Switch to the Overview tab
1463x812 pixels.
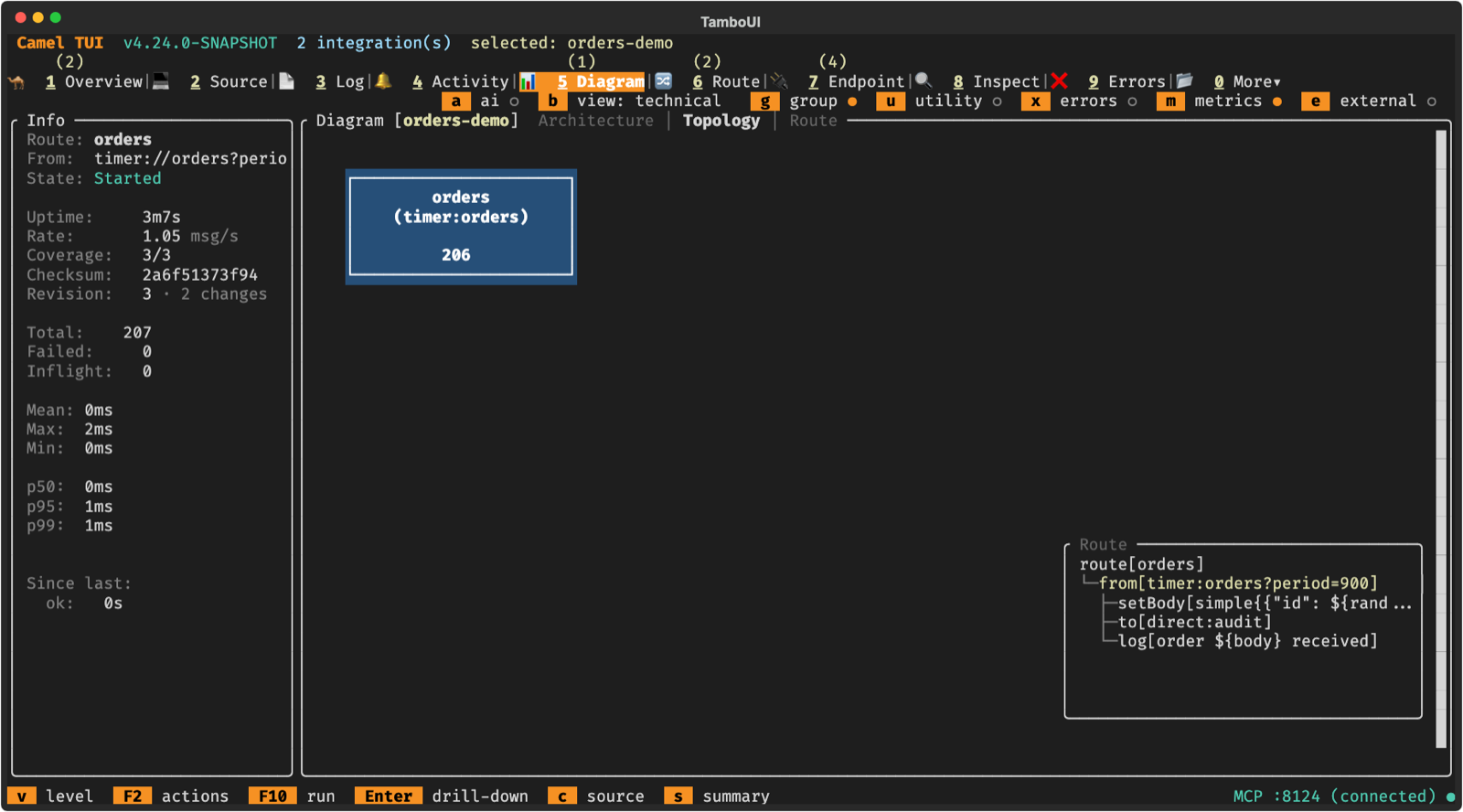coord(94,82)
